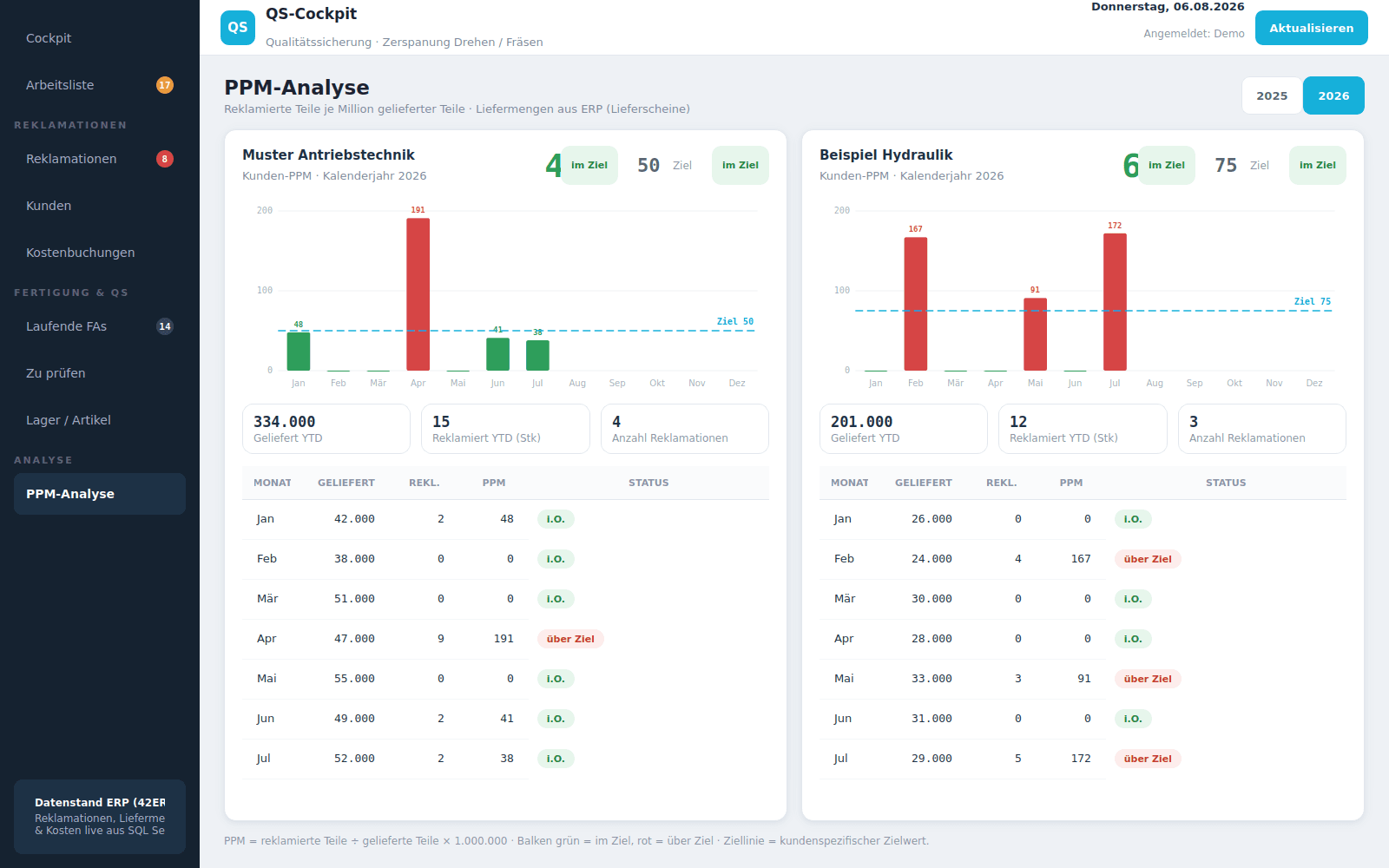Click the Datenstand ERP info box

coord(100,816)
